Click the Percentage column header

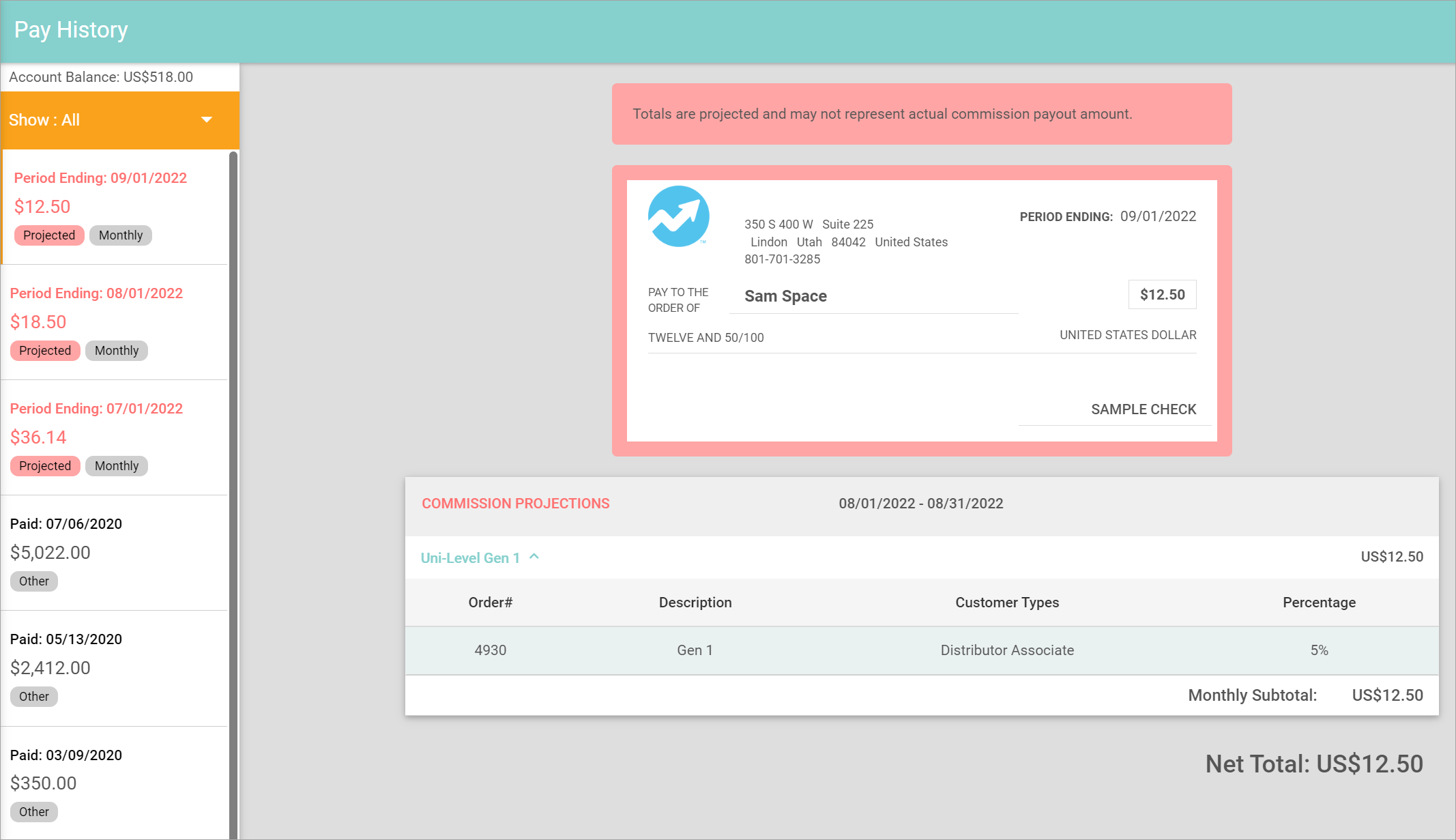coord(1318,603)
